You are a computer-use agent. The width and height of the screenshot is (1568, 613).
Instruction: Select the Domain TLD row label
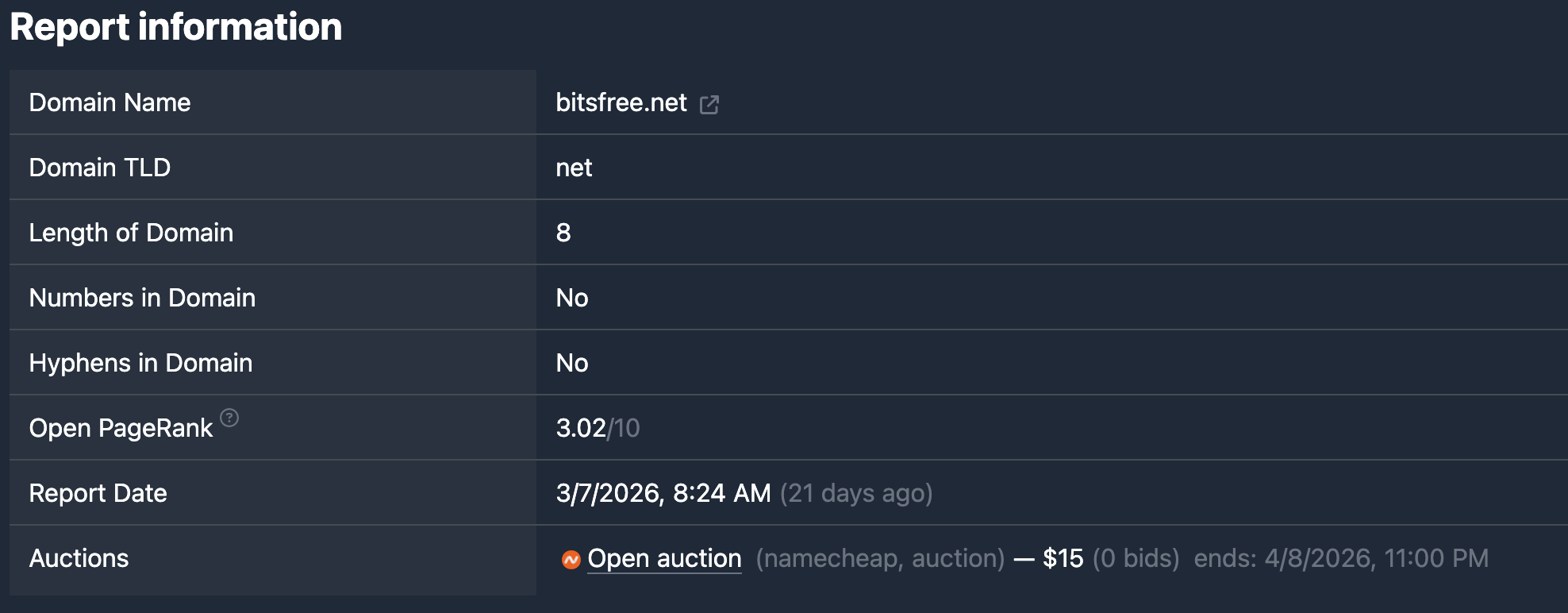pos(98,168)
